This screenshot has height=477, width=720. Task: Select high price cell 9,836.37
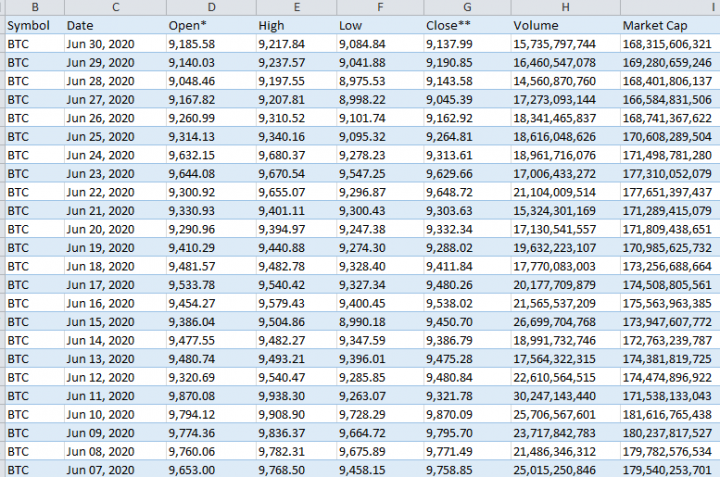point(297,433)
